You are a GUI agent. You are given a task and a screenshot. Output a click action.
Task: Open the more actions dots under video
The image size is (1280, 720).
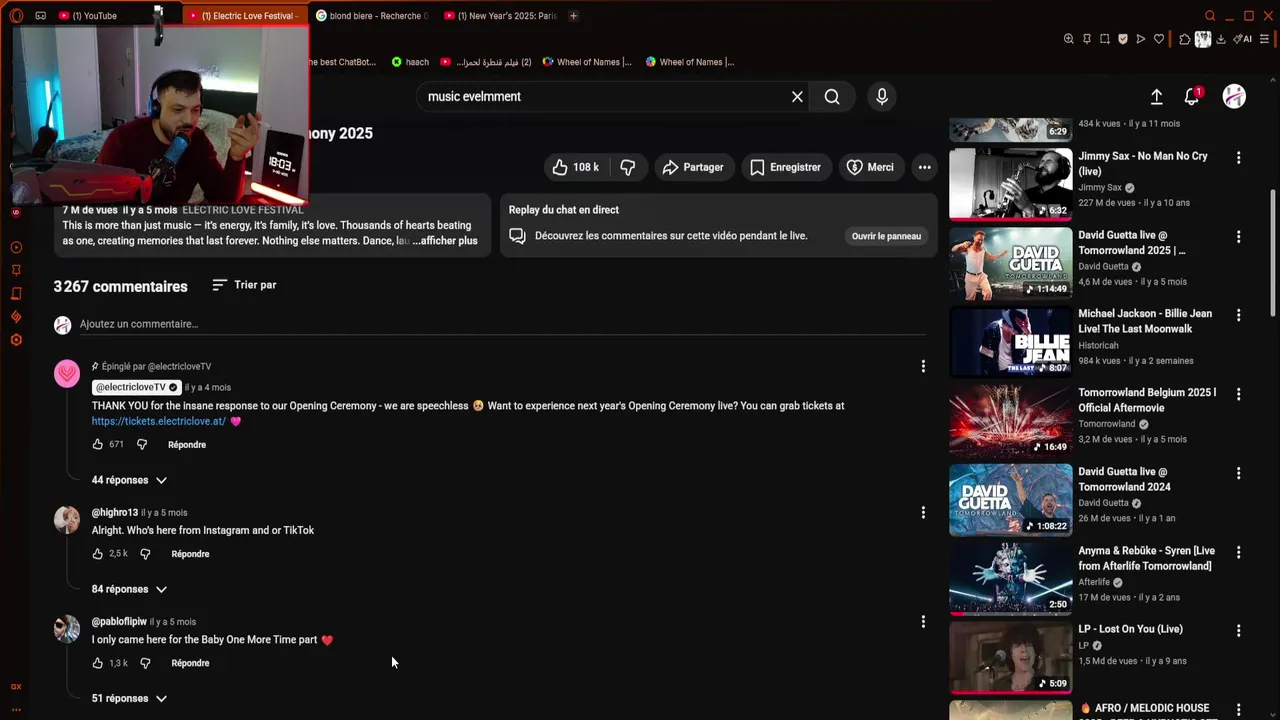coord(924,168)
